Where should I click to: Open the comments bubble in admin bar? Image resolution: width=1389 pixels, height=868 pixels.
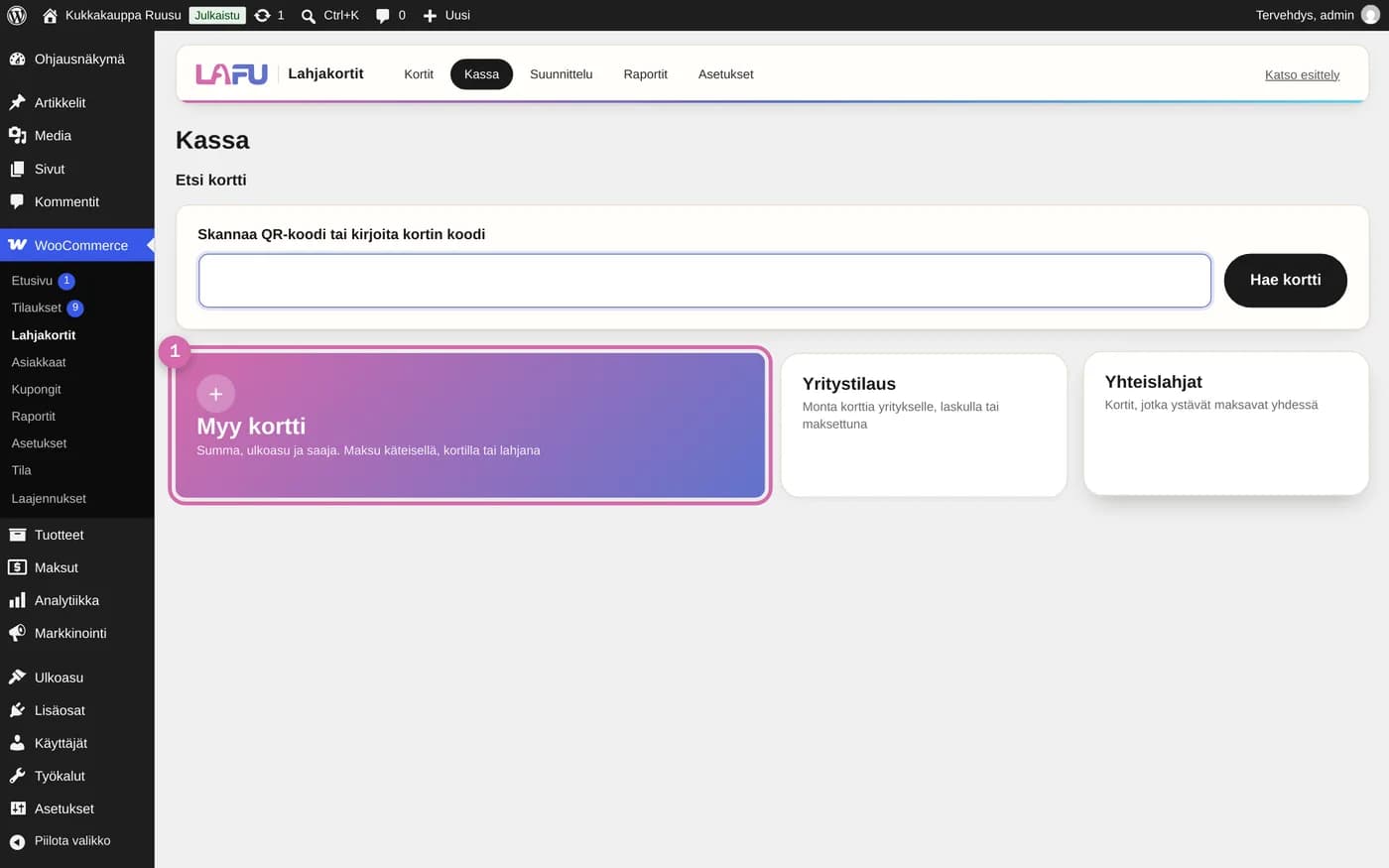[x=383, y=16]
